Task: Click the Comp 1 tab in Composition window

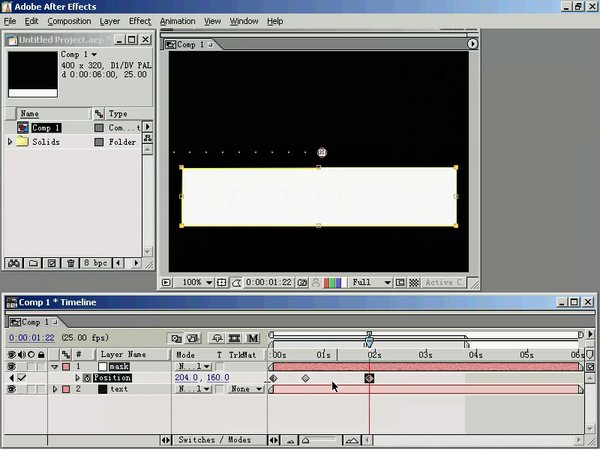Action: [189, 45]
